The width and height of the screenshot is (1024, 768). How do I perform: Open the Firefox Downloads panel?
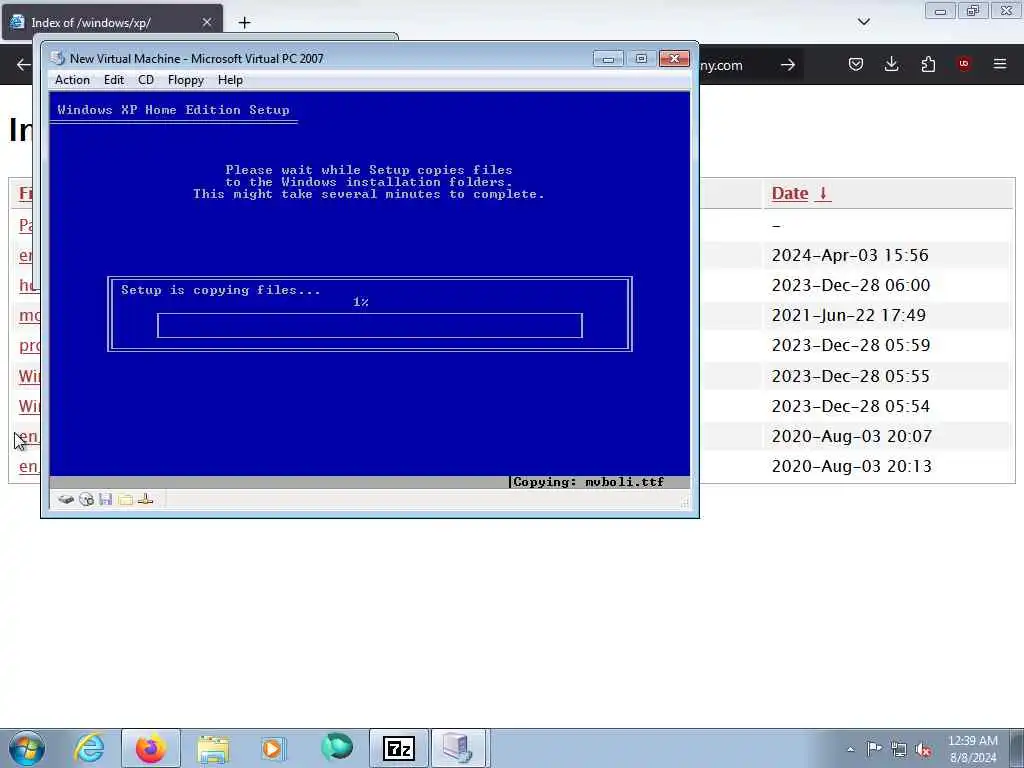pos(891,64)
